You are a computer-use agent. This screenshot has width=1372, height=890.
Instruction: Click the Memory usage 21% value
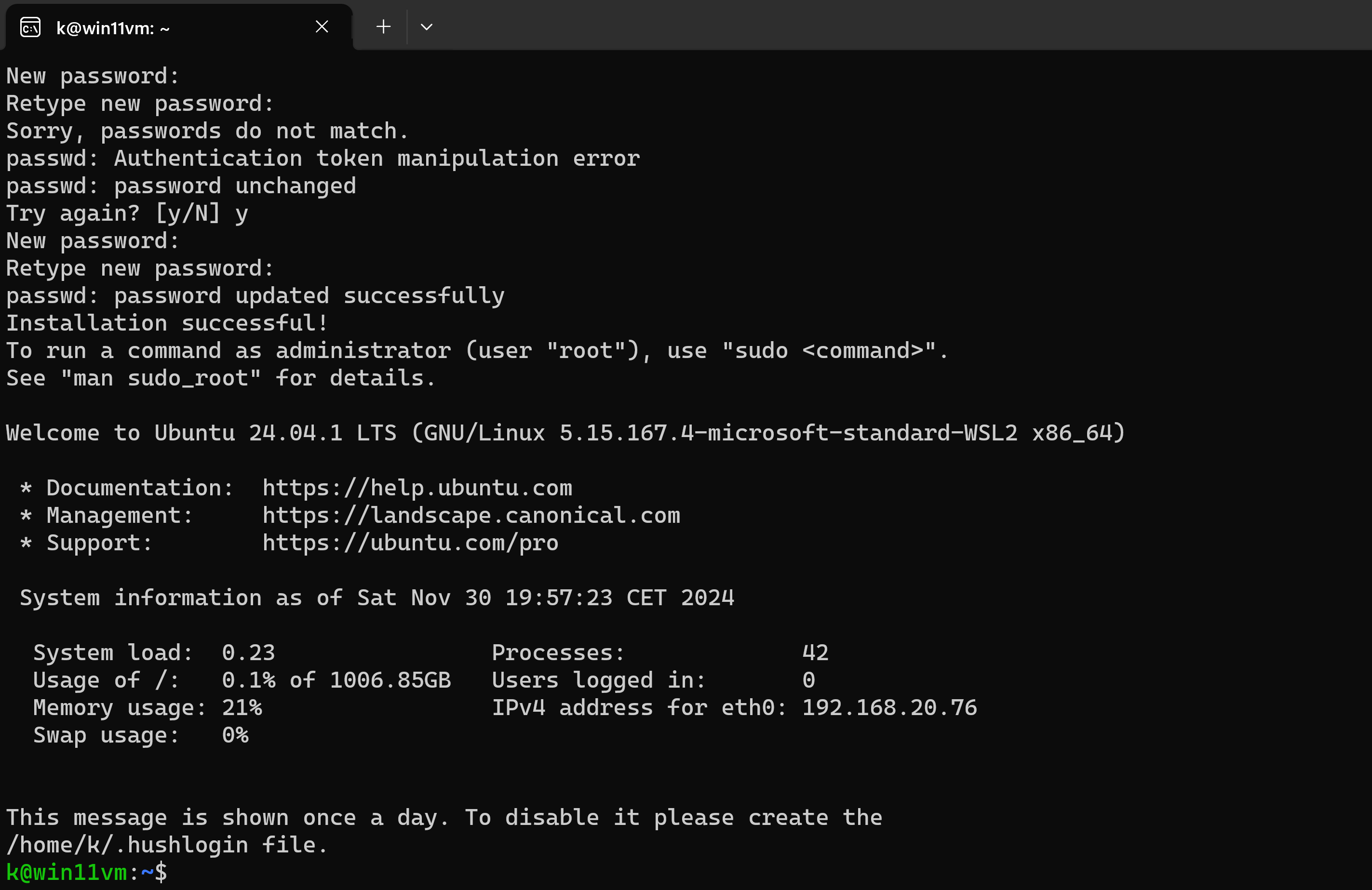point(242,707)
